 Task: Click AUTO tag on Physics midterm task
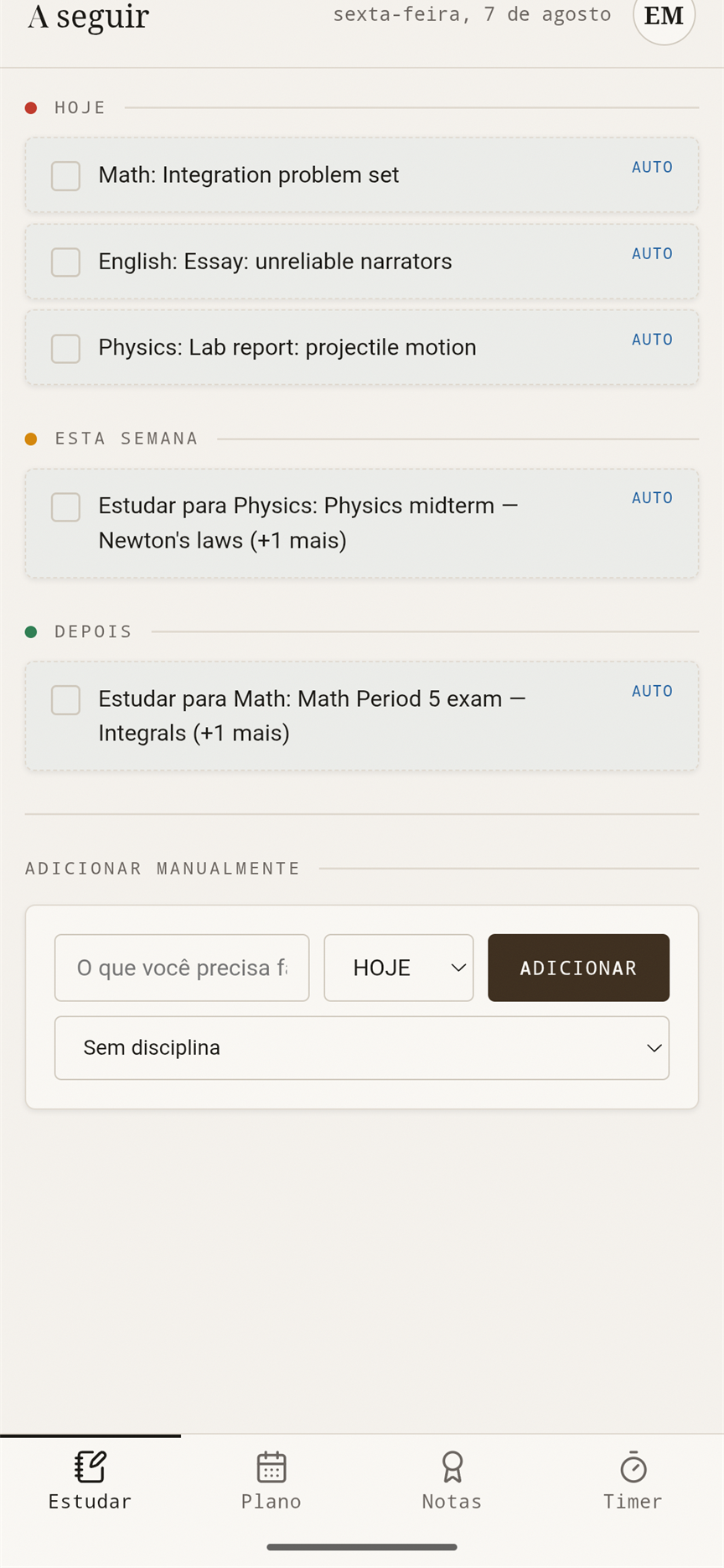click(652, 497)
